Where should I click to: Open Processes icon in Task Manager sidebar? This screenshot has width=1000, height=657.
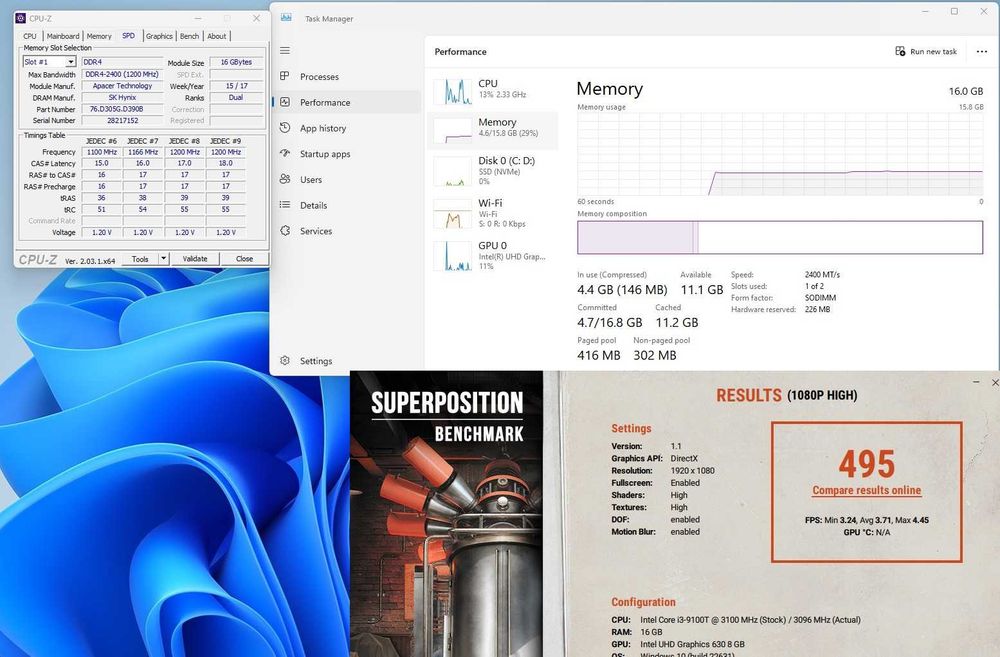coord(285,76)
